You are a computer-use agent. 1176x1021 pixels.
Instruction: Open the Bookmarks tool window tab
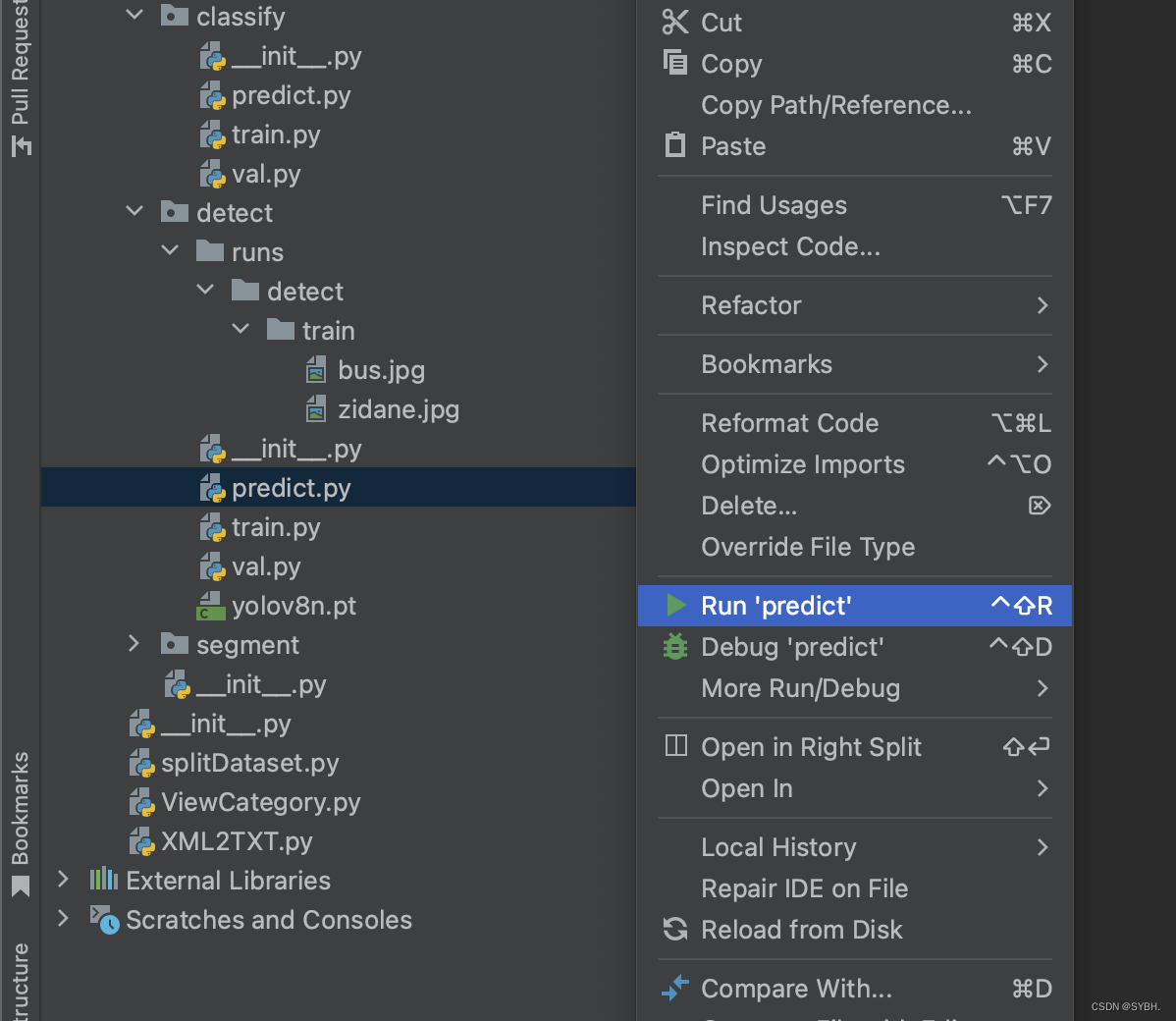pos(20,821)
